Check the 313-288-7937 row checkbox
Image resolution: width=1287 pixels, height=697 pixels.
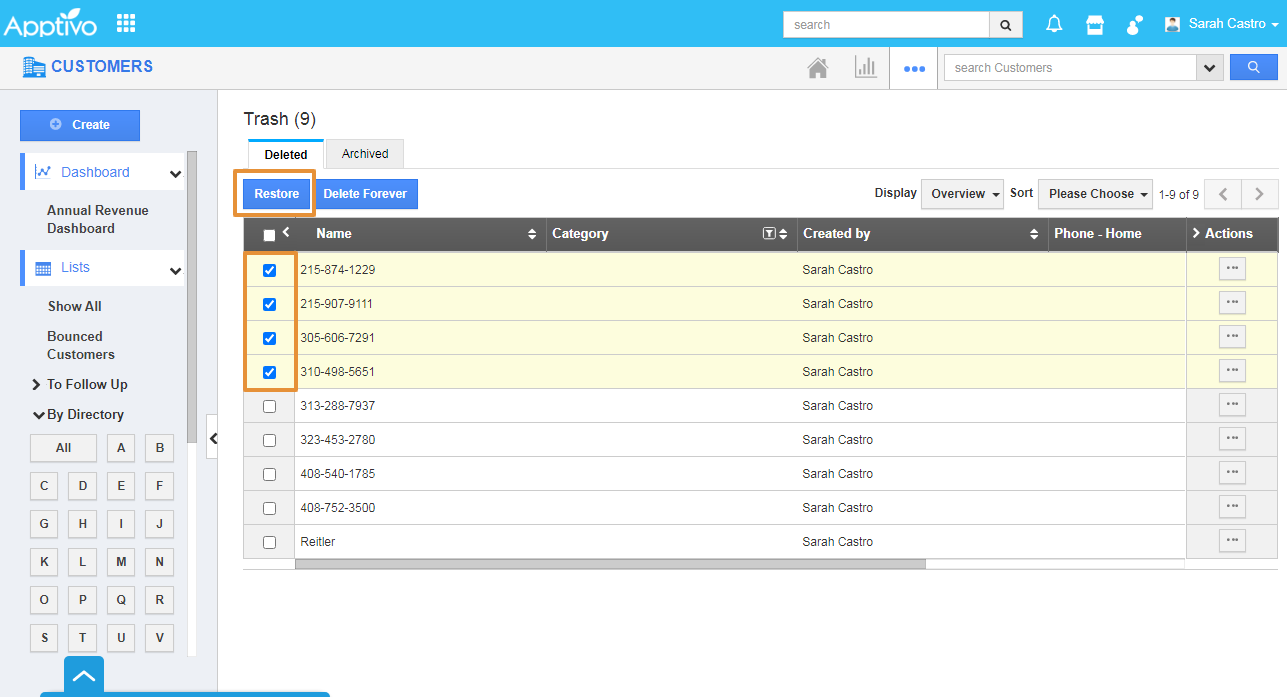tap(269, 406)
